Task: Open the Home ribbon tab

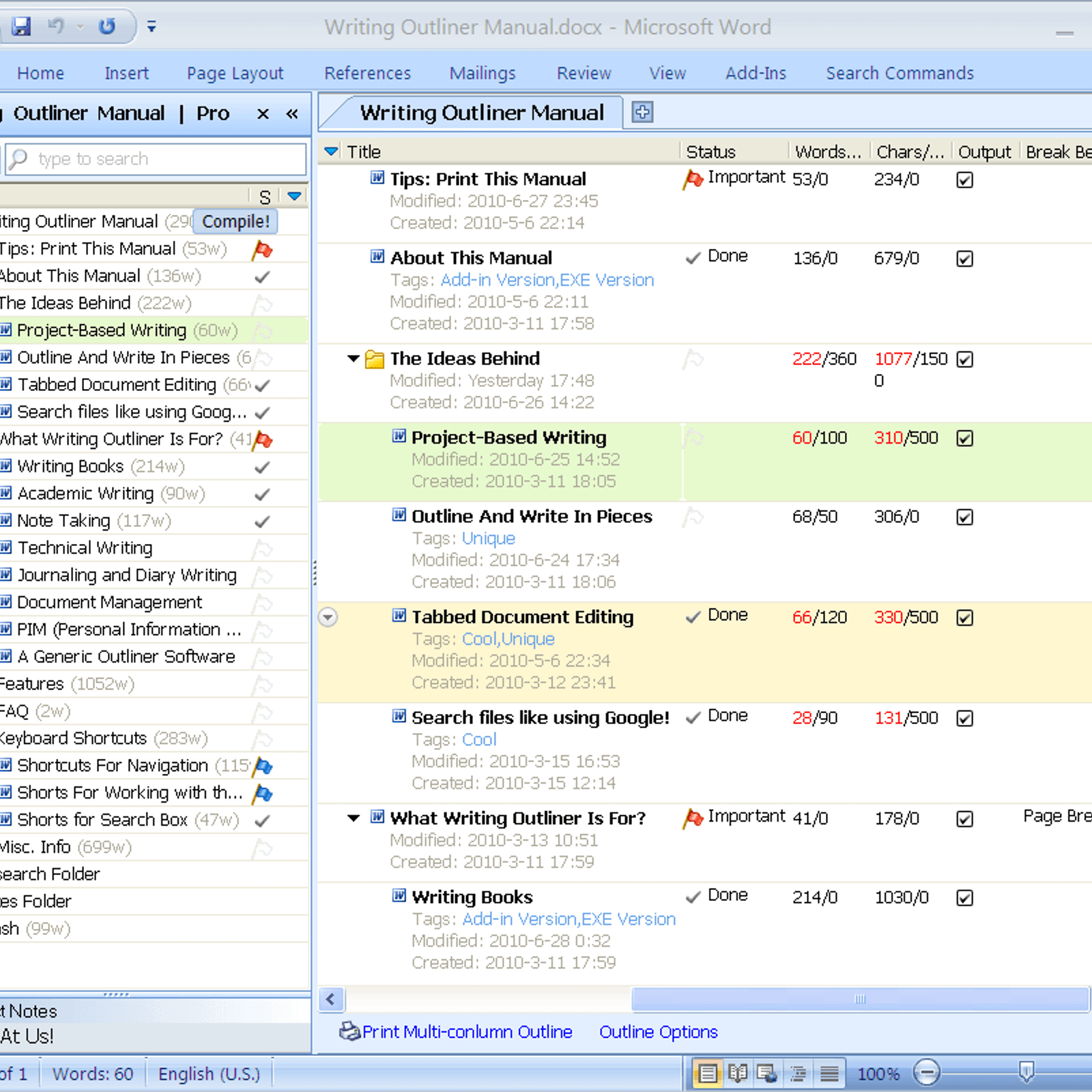Action: coord(41,73)
